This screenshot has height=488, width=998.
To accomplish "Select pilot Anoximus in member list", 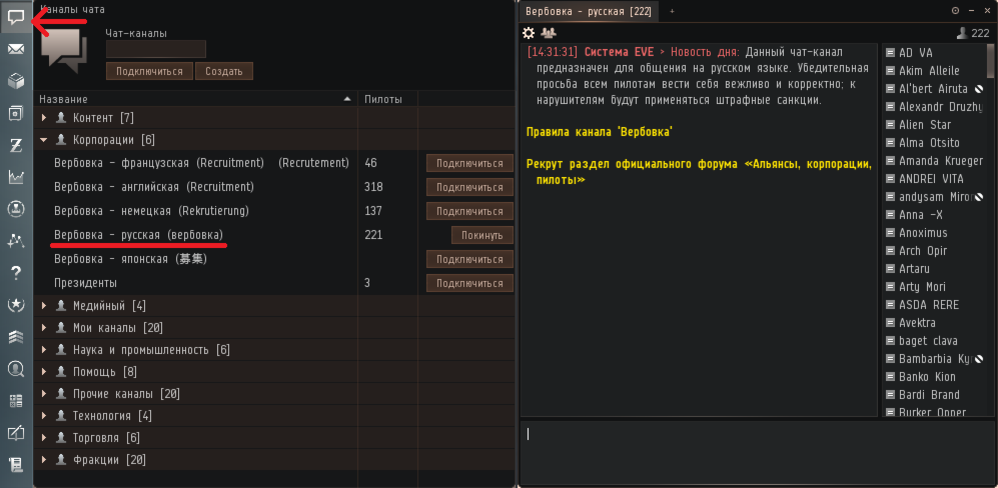I will (923, 233).
